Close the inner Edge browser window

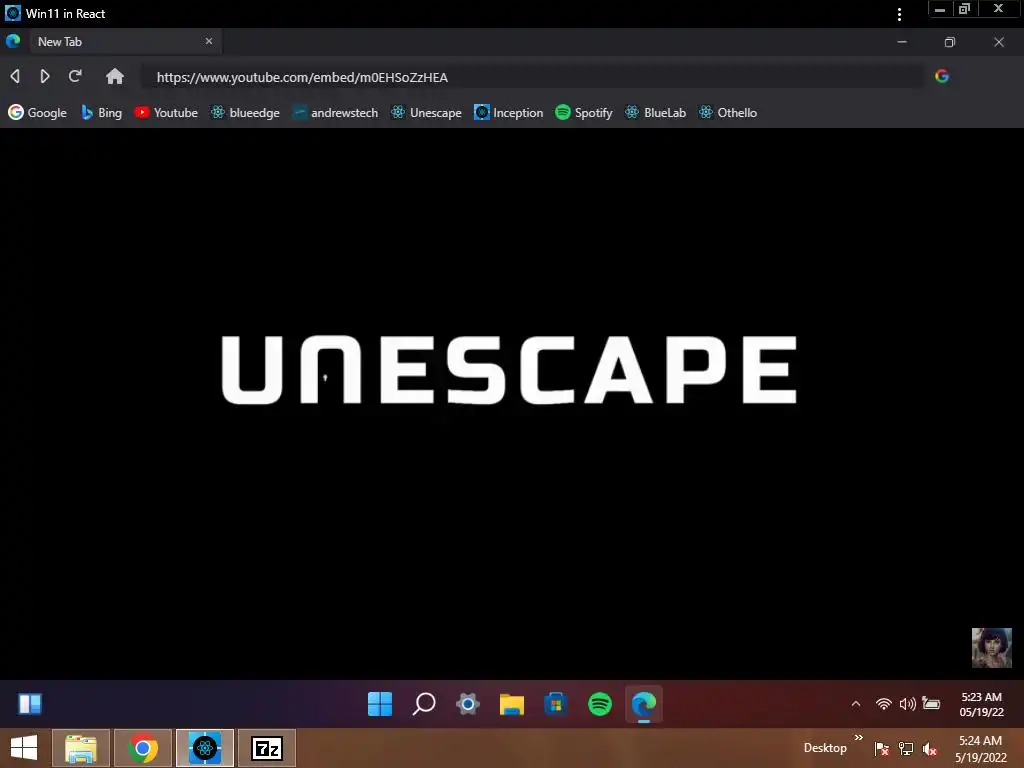tap(999, 42)
